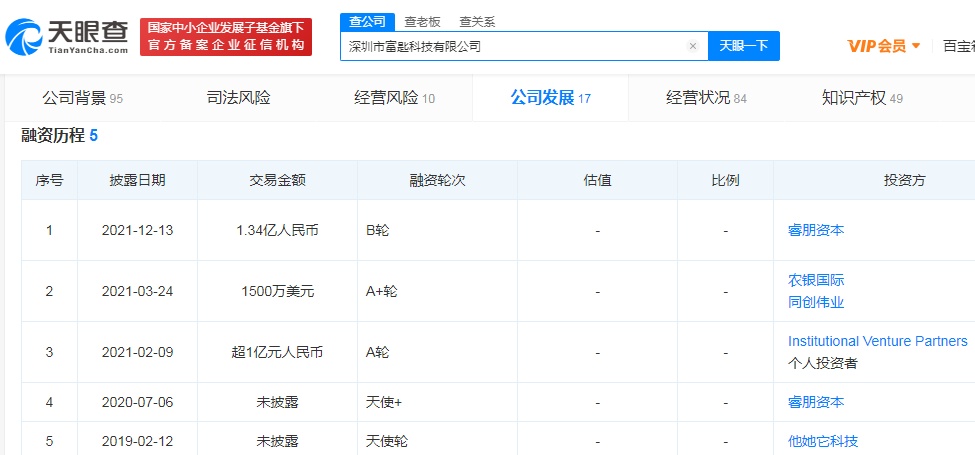
Task: Click the TianYanCha logo
Action: 67,37
